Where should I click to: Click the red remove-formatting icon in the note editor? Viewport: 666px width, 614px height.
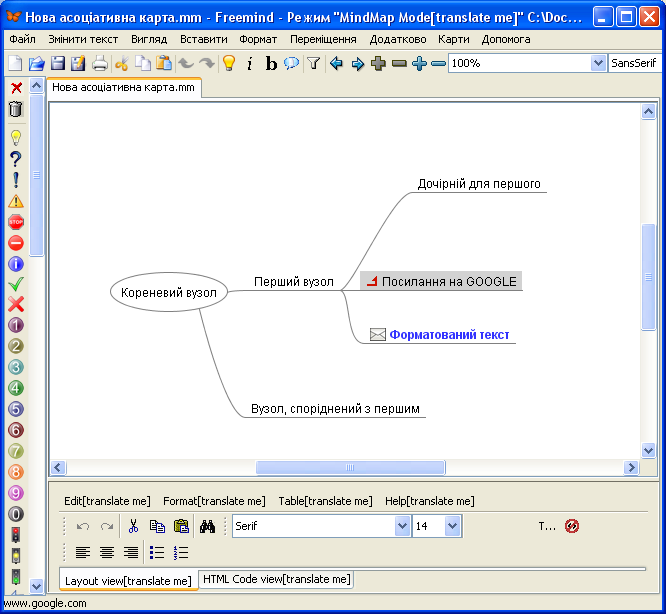[572, 526]
